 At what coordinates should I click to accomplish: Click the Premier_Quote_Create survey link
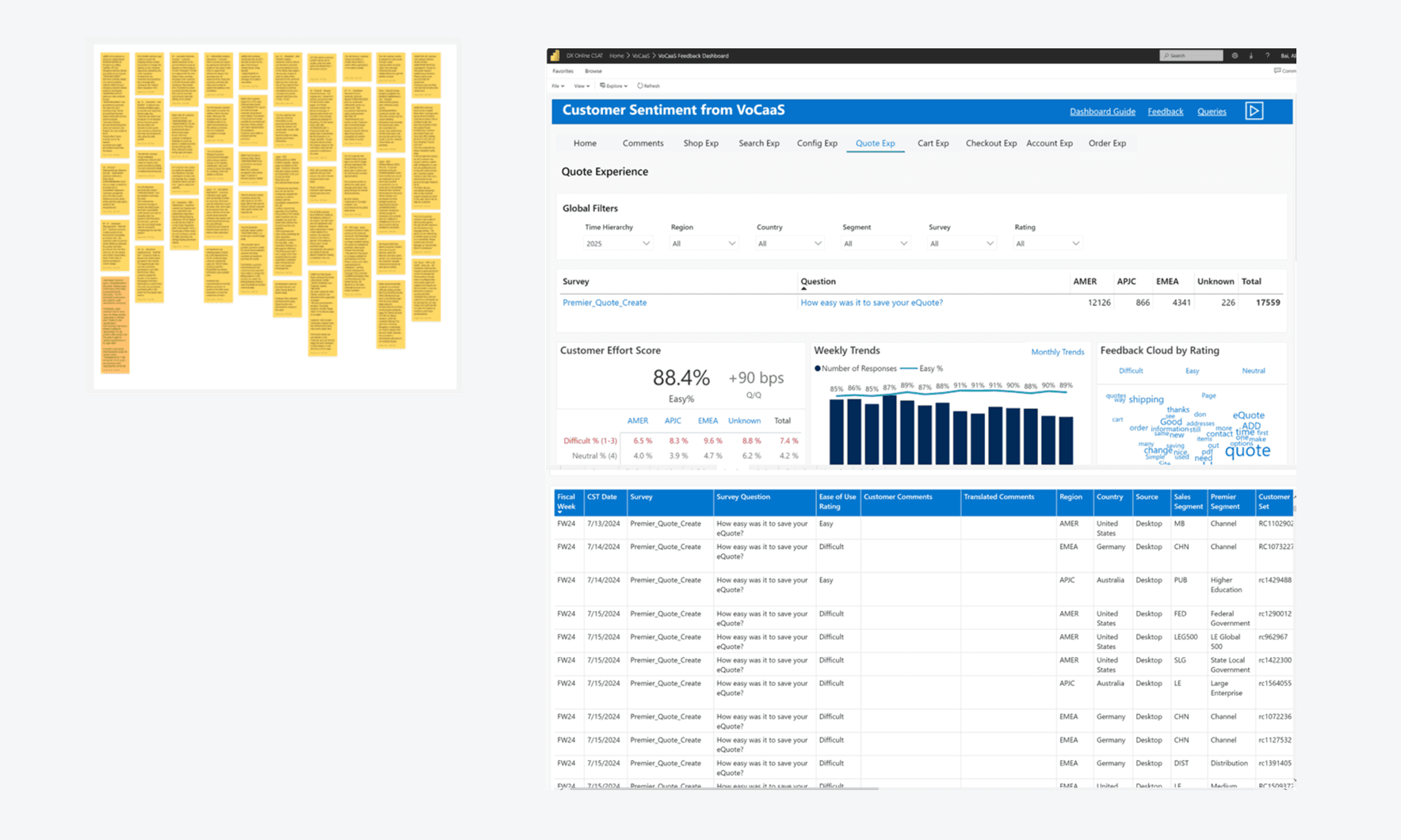click(x=605, y=303)
